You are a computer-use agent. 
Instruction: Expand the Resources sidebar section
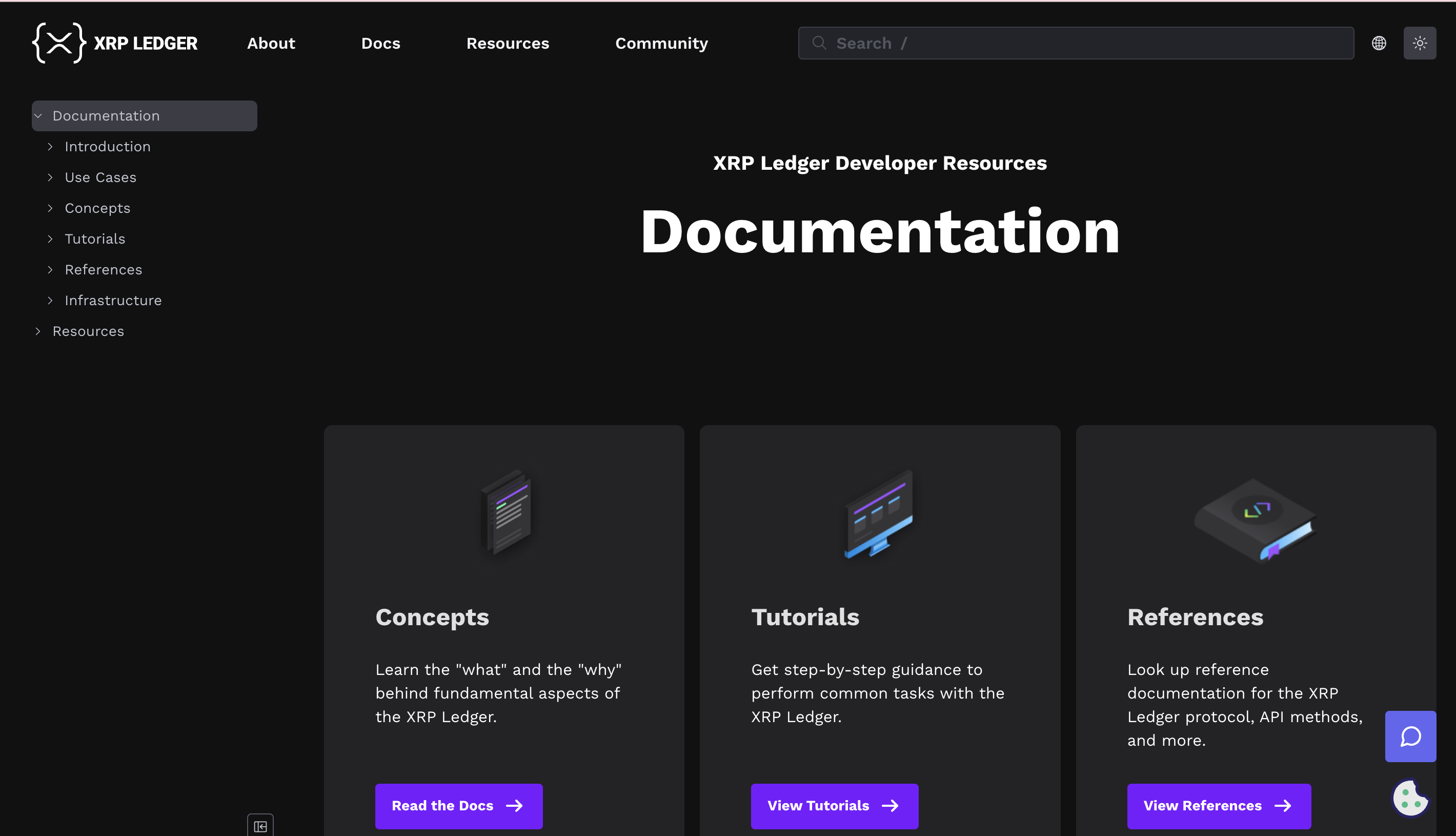tap(38, 331)
